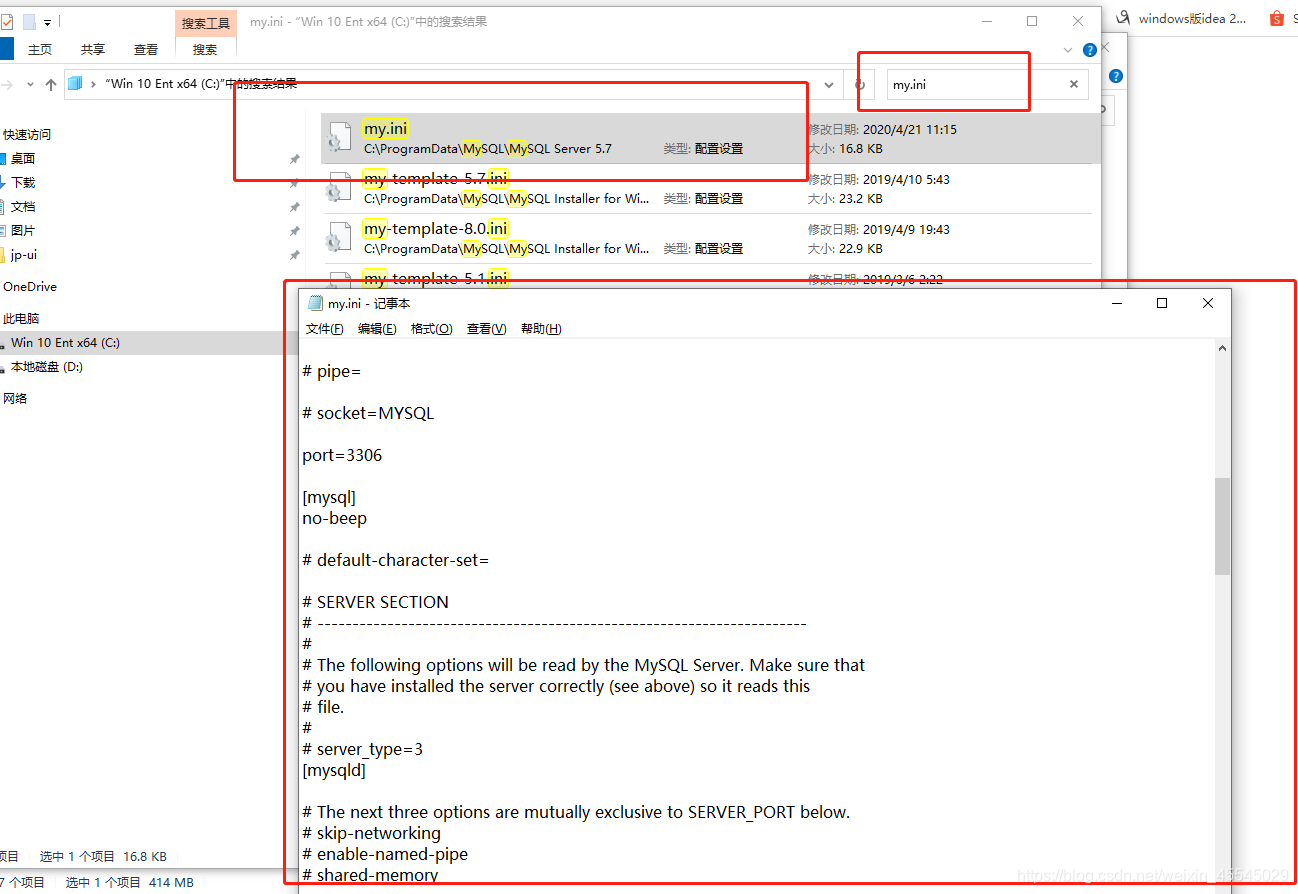
Task: Select the 搜索 ribbon tab
Action: (x=205, y=49)
